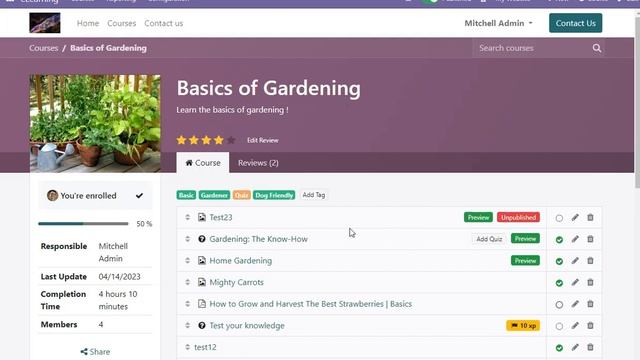
Task: Click the You're enrolled status
Action: pos(95,196)
